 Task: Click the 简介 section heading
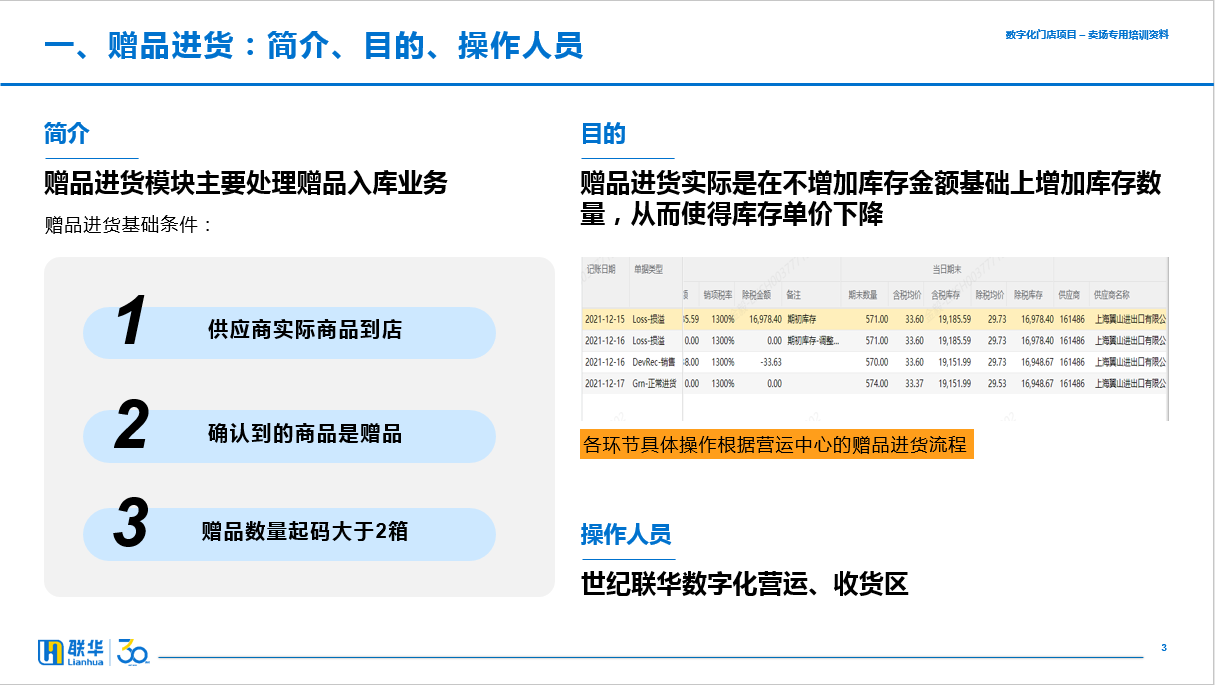pos(67,134)
